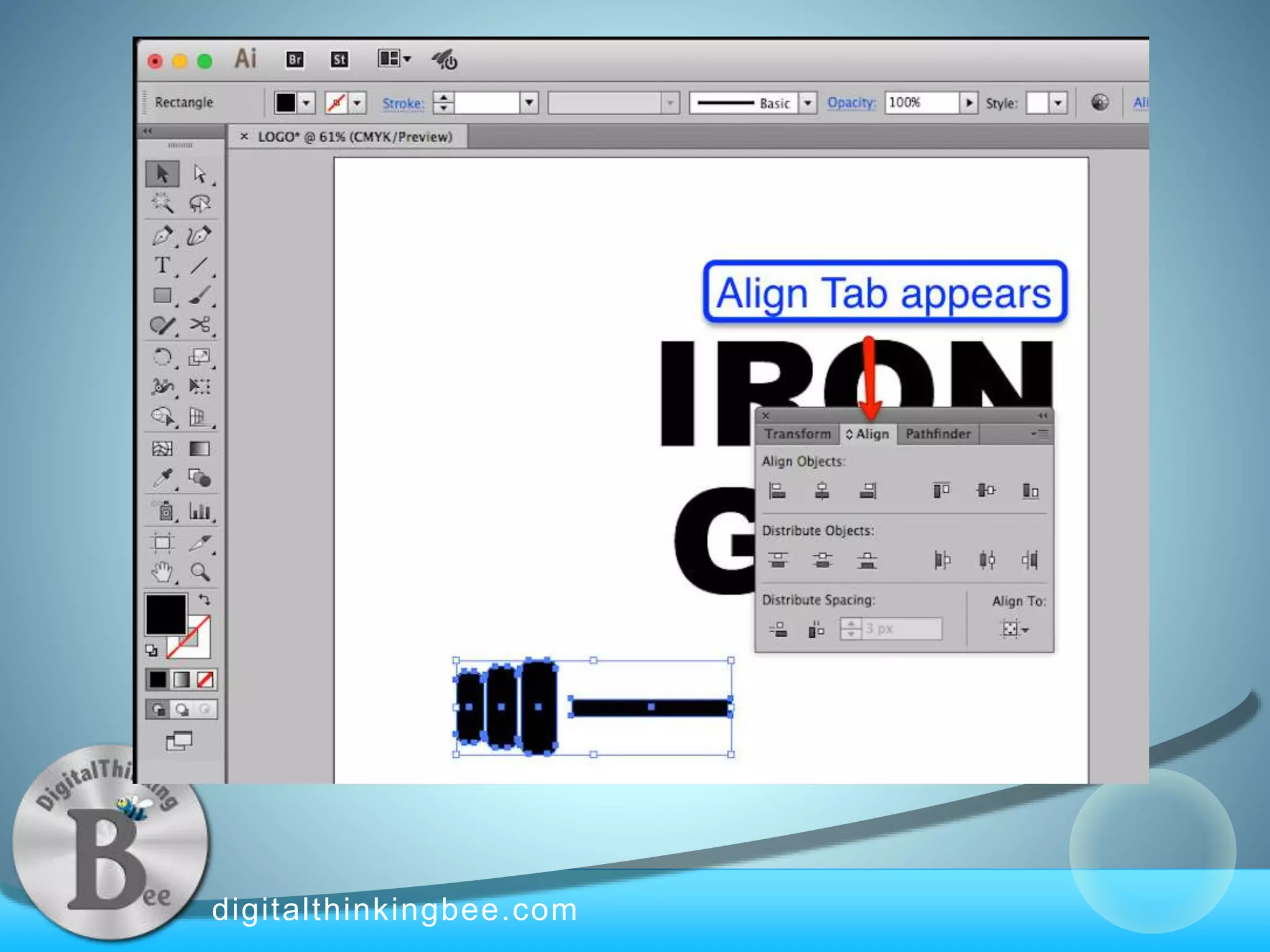Swap fill and stroke colors

204,599
